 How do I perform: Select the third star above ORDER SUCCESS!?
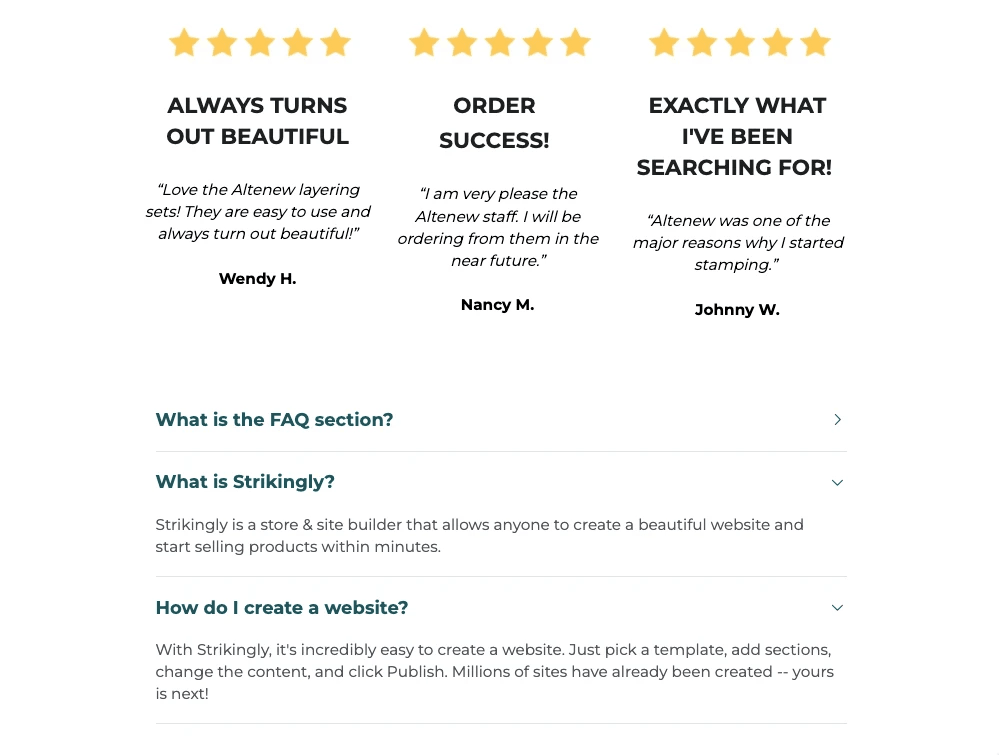click(x=499, y=42)
